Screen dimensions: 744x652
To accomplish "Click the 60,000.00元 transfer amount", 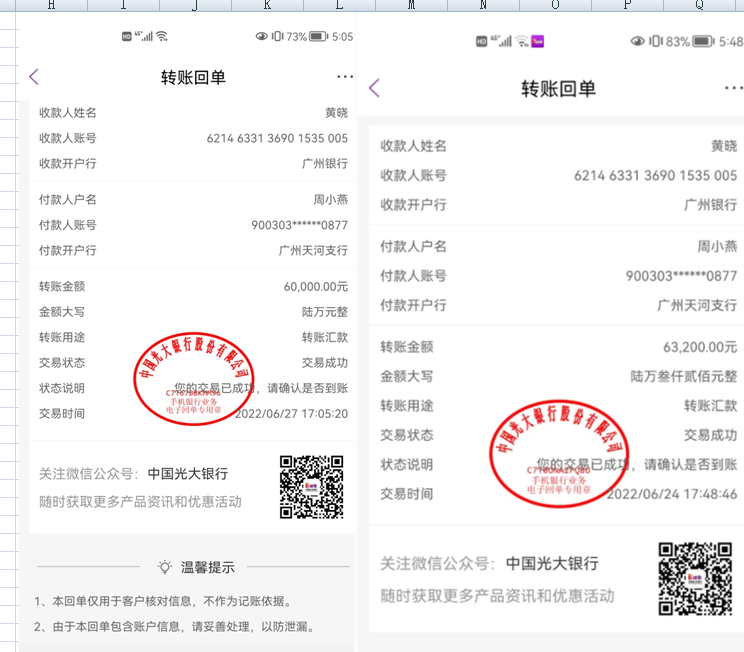I will 316,287.
